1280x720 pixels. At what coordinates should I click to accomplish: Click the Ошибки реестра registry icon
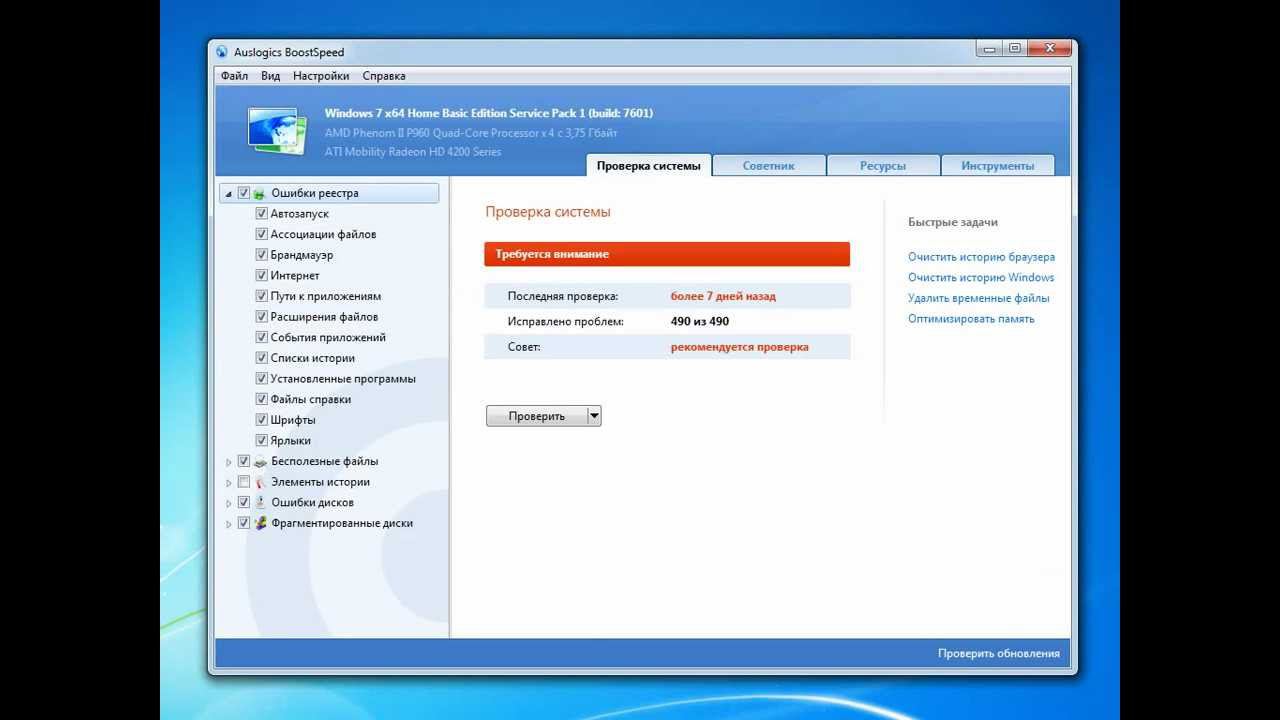click(260, 193)
